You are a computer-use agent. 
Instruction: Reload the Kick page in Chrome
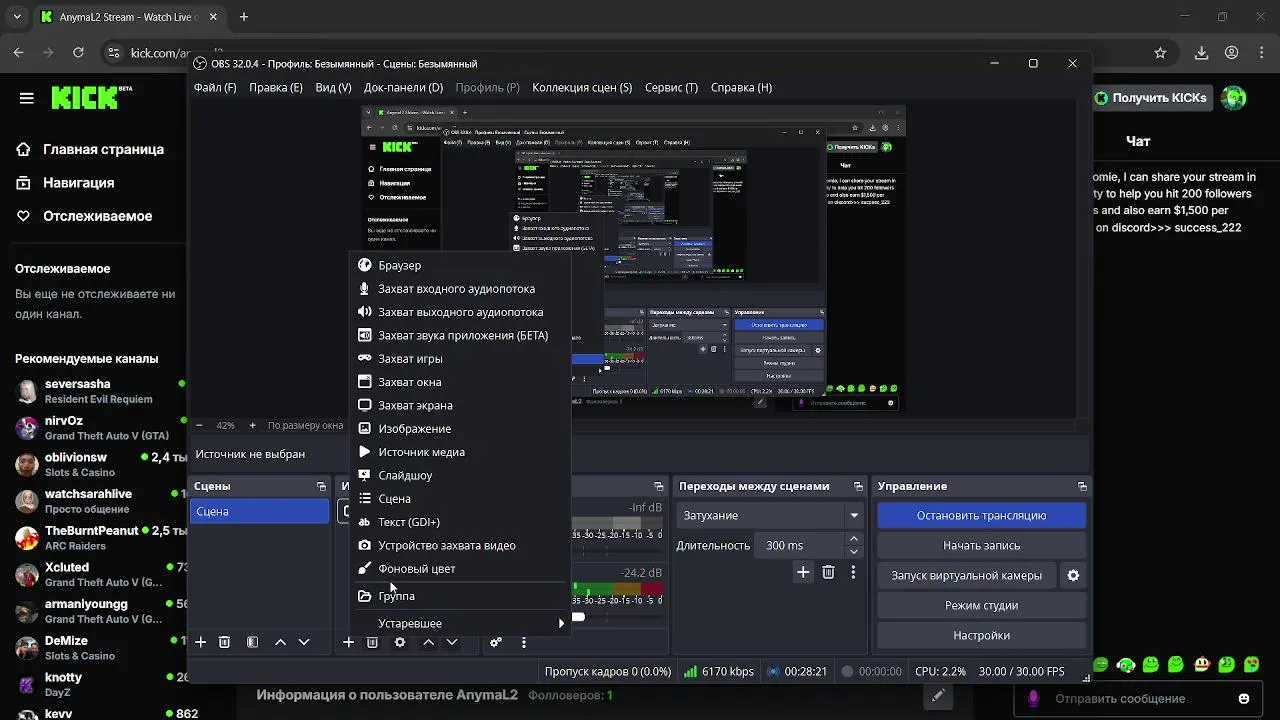click(78, 53)
